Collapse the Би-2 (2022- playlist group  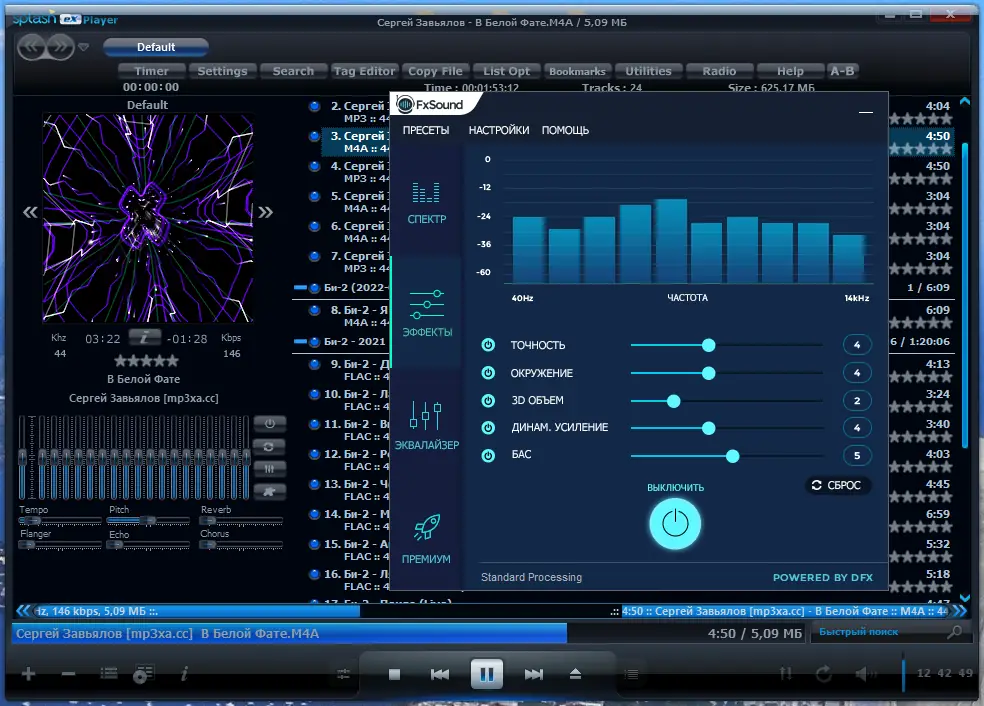click(300, 287)
